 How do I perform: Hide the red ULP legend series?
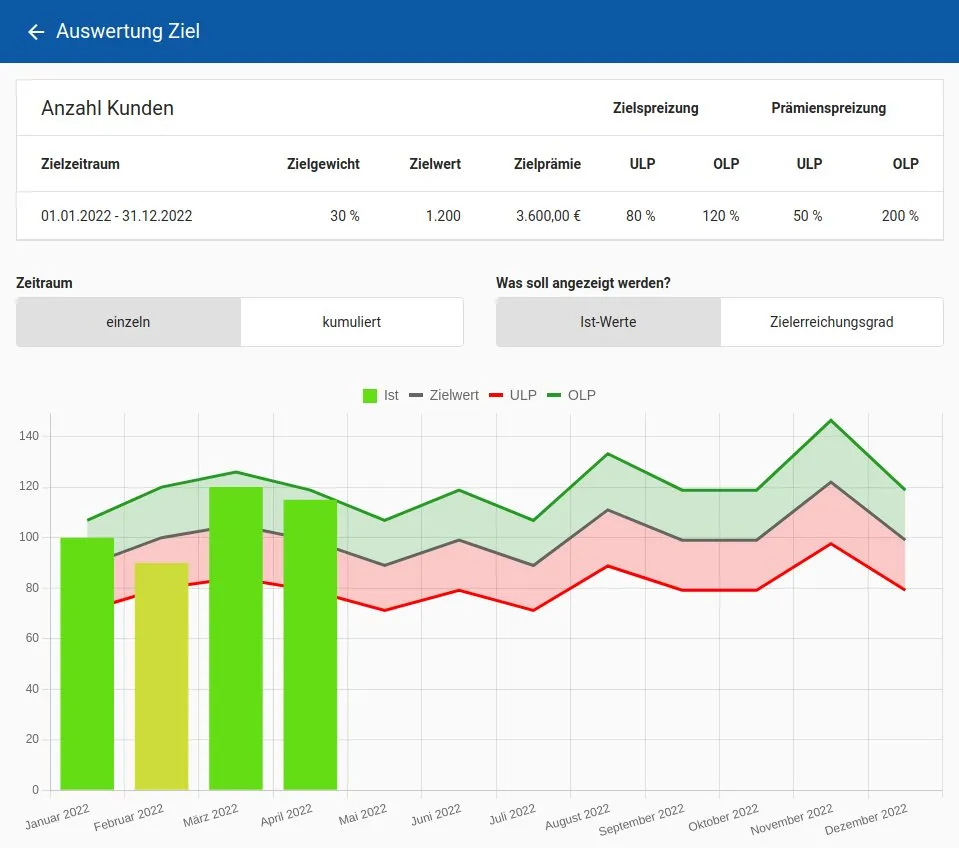coord(513,395)
